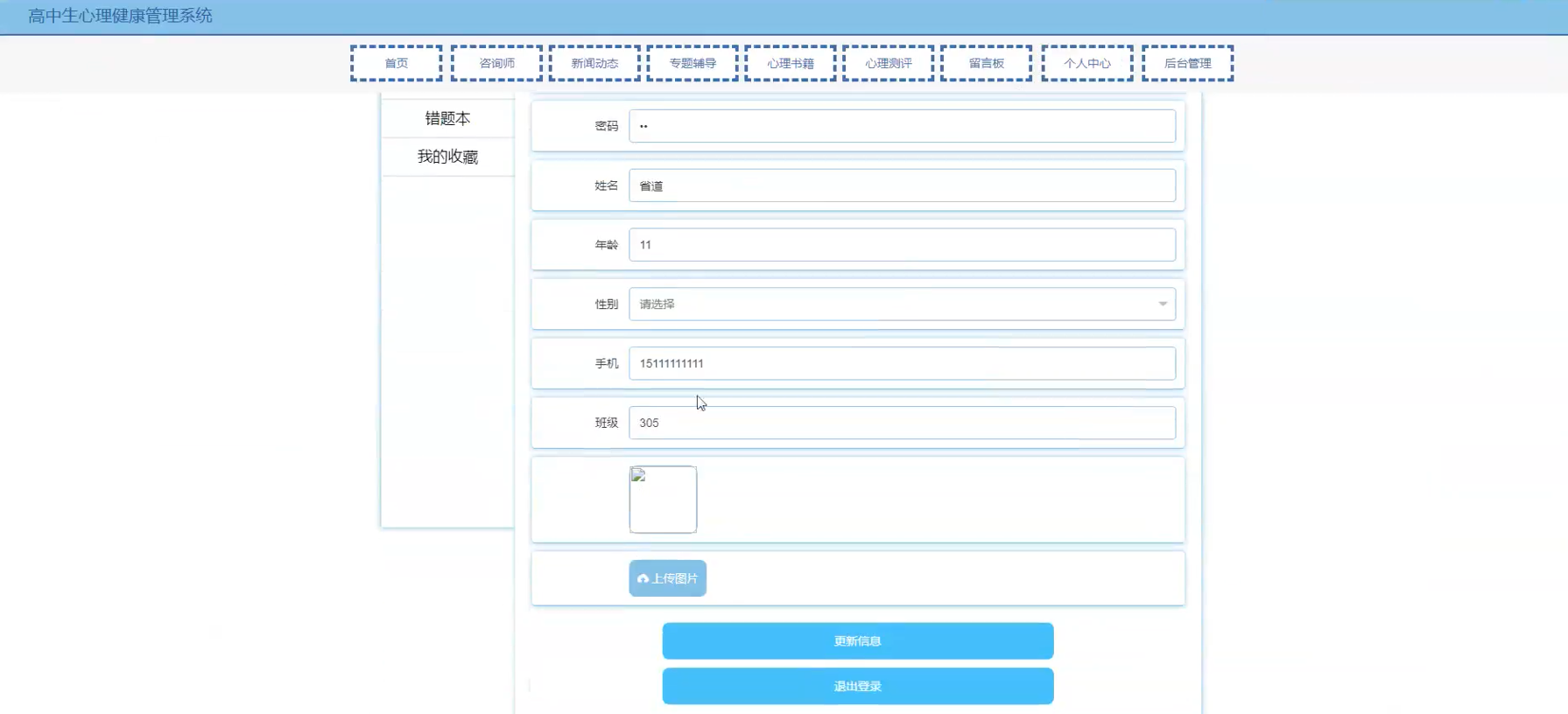Go to 后台管理
Viewport: 1568px width, 714px height.
[1188, 63]
